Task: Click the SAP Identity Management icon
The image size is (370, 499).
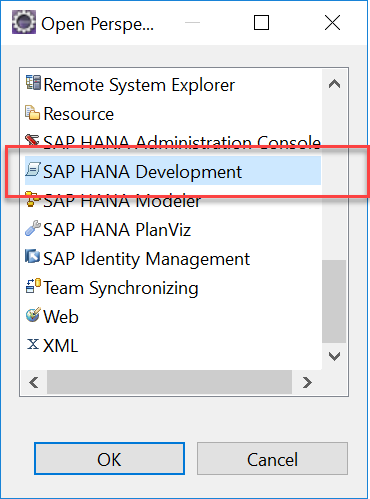Action: [33, 257]
